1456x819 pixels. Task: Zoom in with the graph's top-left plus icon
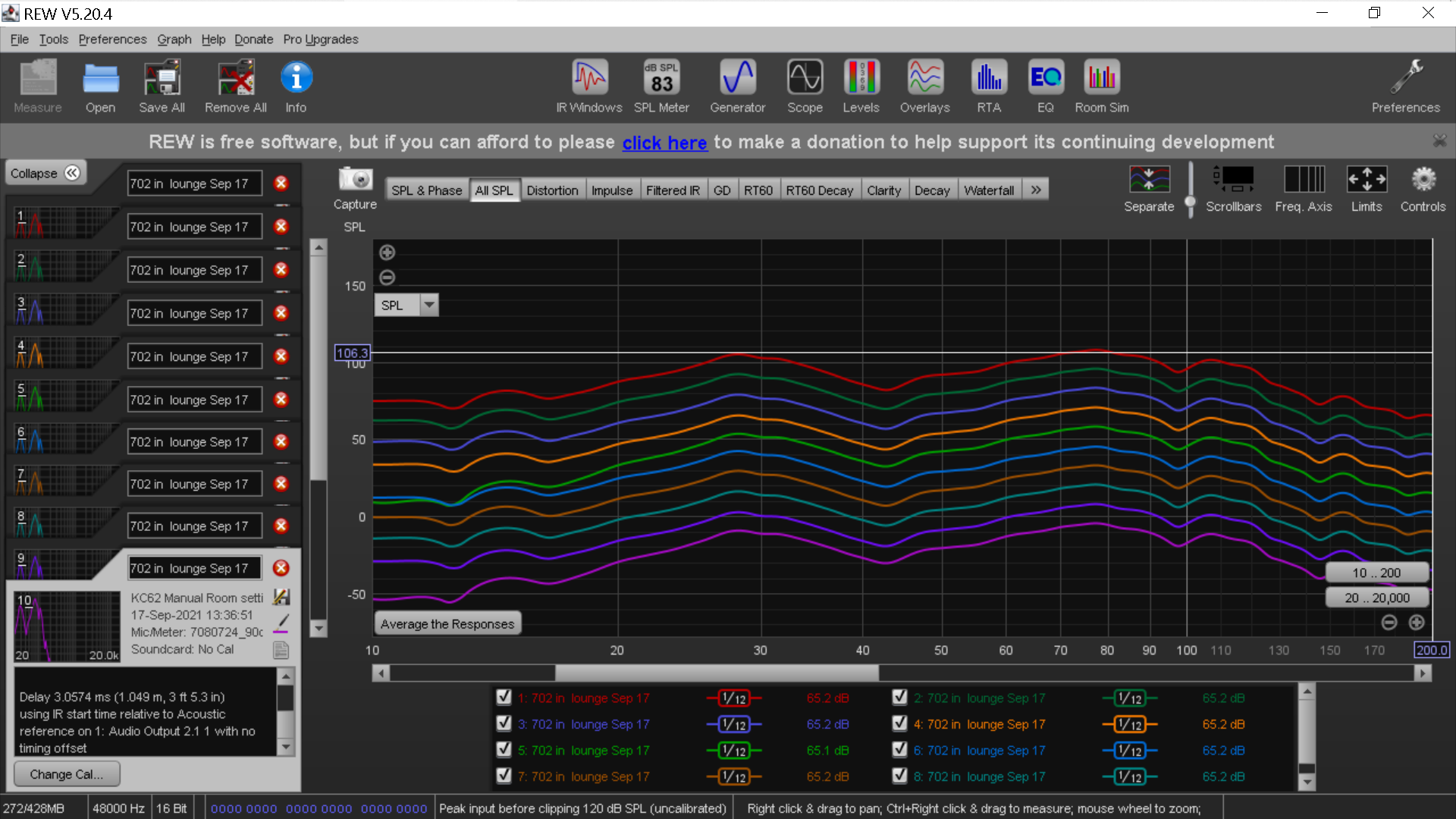(387, 253)
